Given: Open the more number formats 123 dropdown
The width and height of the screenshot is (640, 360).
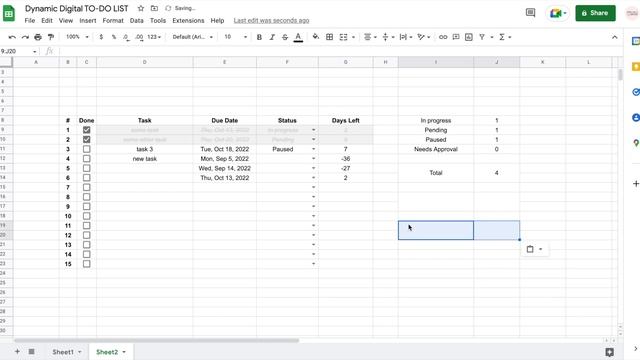Looking at the screenshot, I should point(154,37).
